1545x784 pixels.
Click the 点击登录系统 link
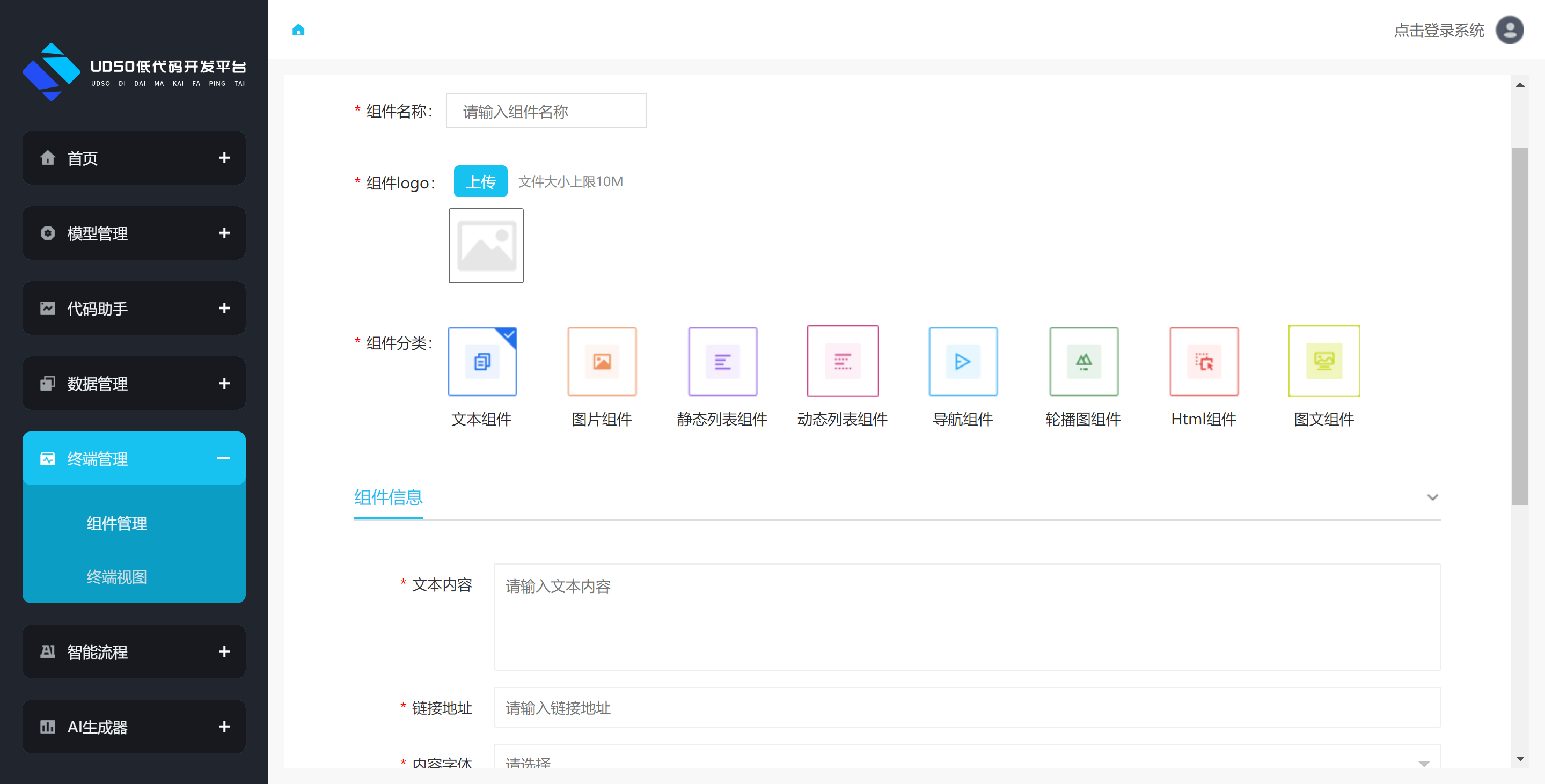tap(1438, 30)
